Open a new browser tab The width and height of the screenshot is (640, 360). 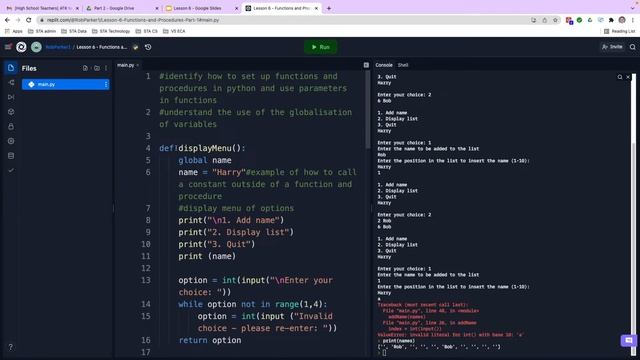coord(329,8)
